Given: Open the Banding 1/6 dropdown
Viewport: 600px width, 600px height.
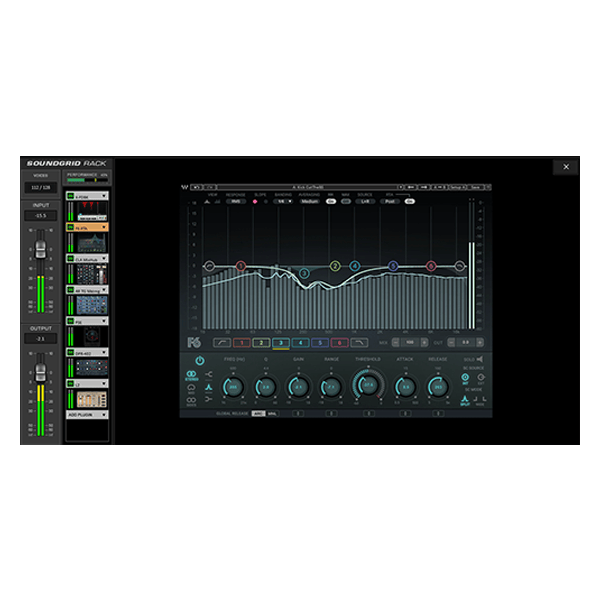Looking at the screenshot, I should pyautogui.click(x=283, y=201).
